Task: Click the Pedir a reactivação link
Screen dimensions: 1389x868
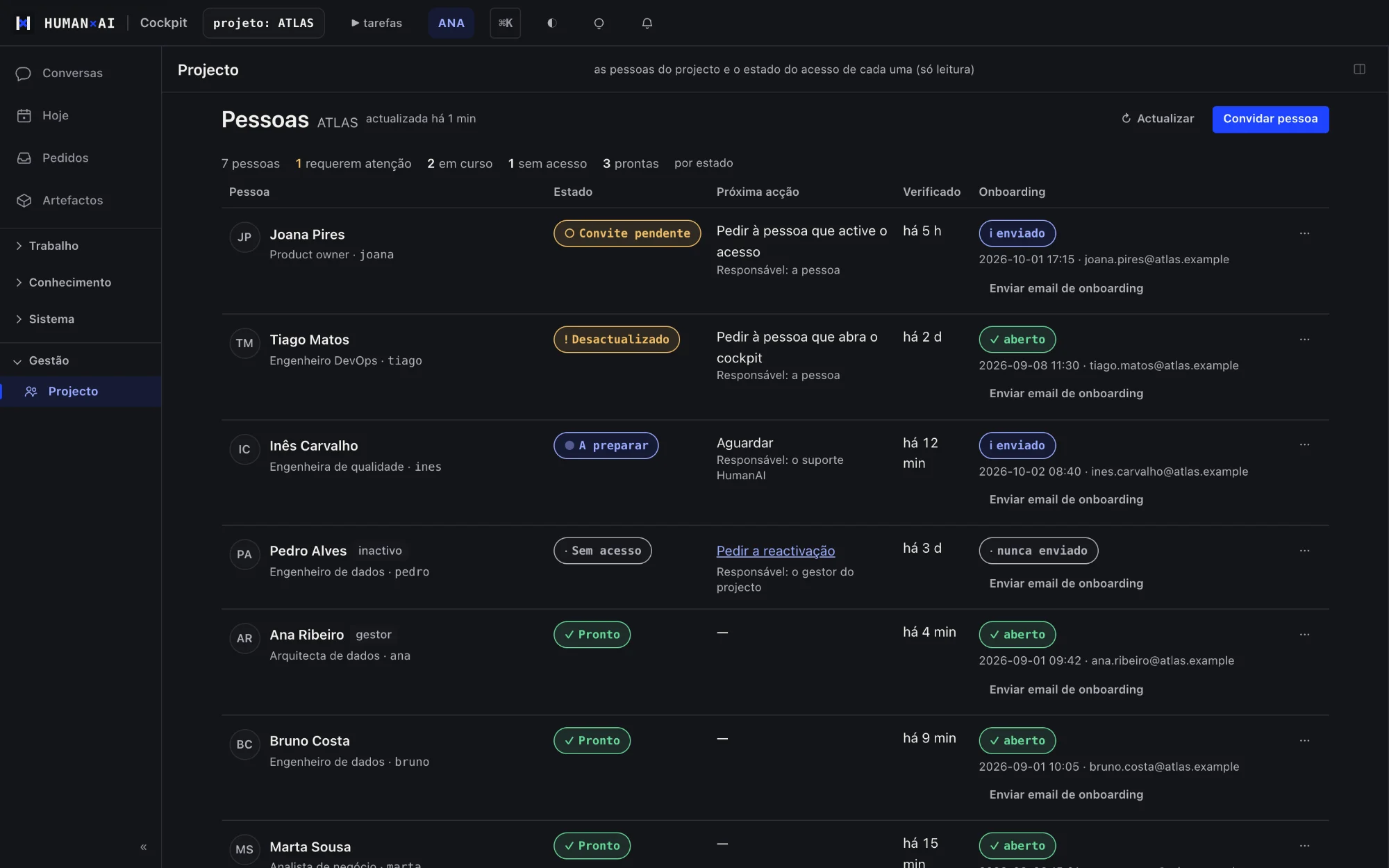Action: (x=776, y=551)
